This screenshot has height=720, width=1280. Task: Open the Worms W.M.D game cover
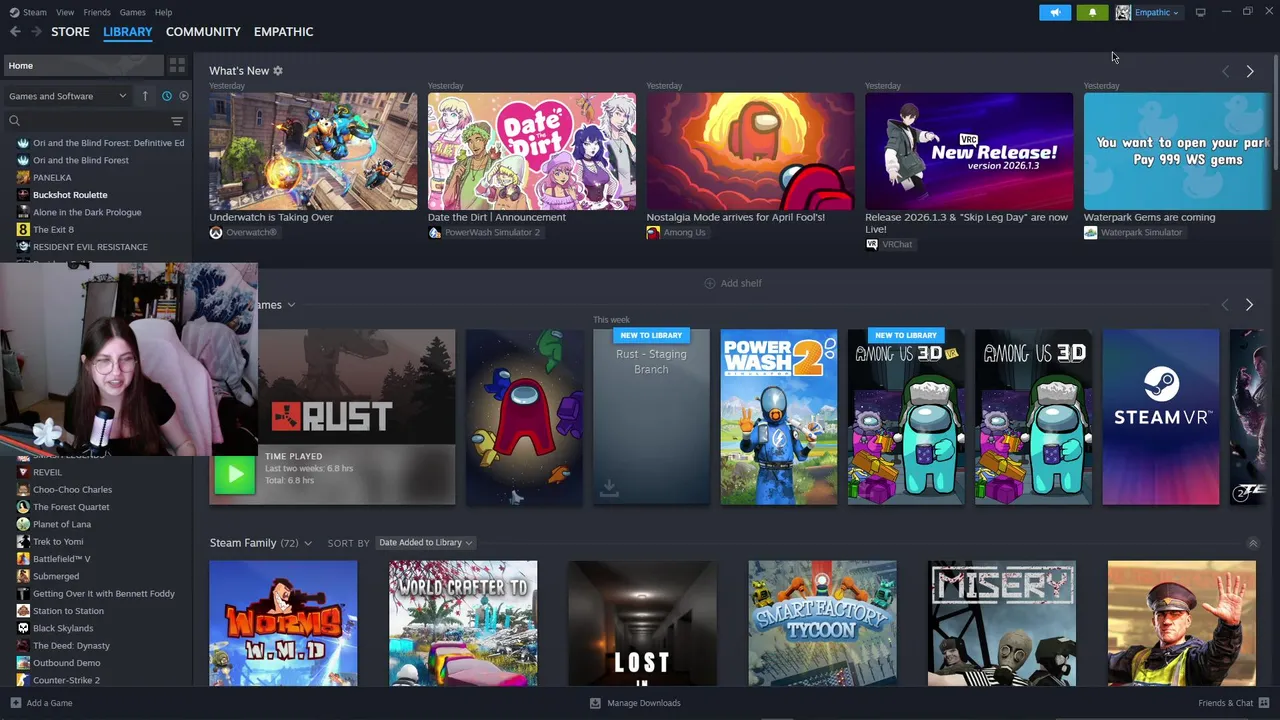pyautogui.click(x=283, y=623)
